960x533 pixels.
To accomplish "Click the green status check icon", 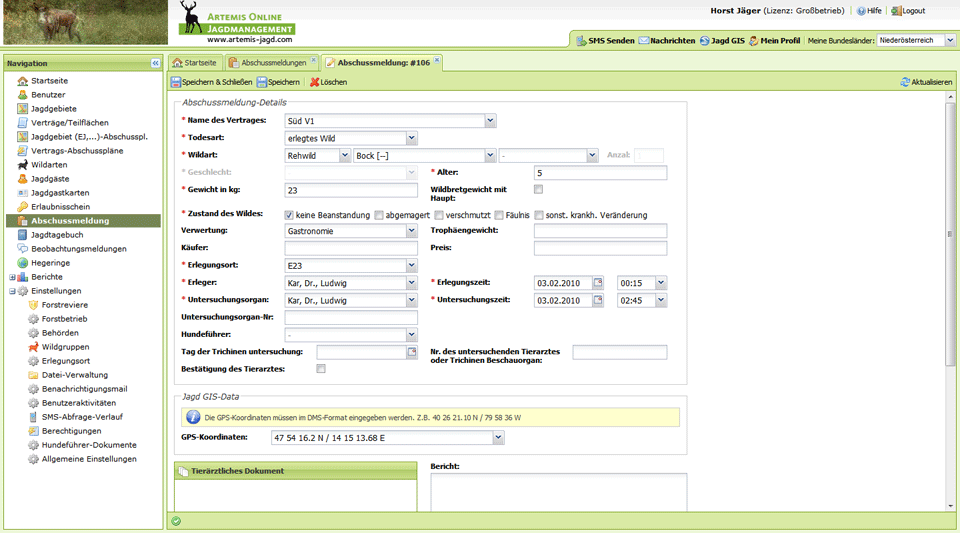I will coord(176,521).
